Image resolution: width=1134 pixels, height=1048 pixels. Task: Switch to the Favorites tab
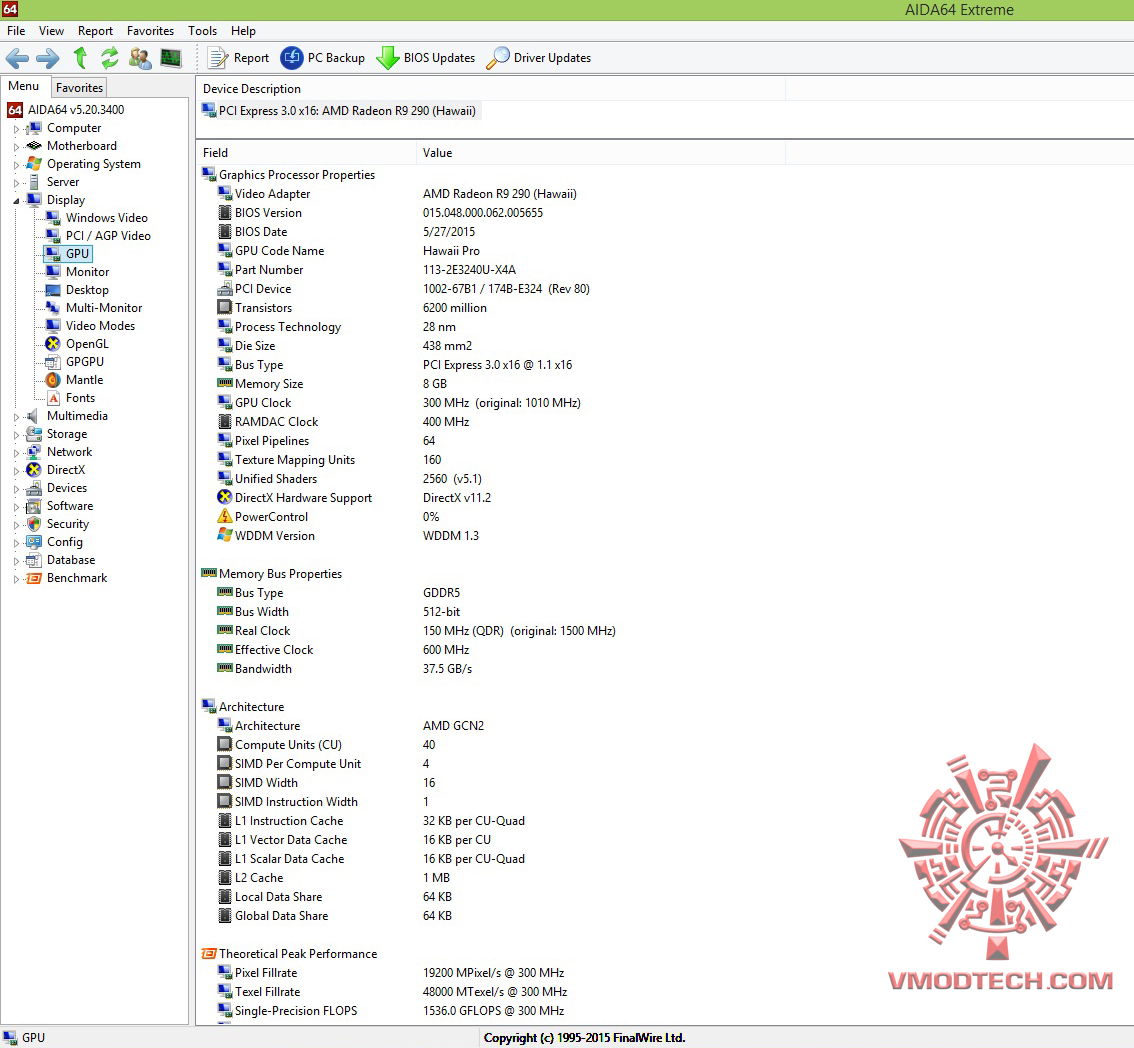pos(80,88)
